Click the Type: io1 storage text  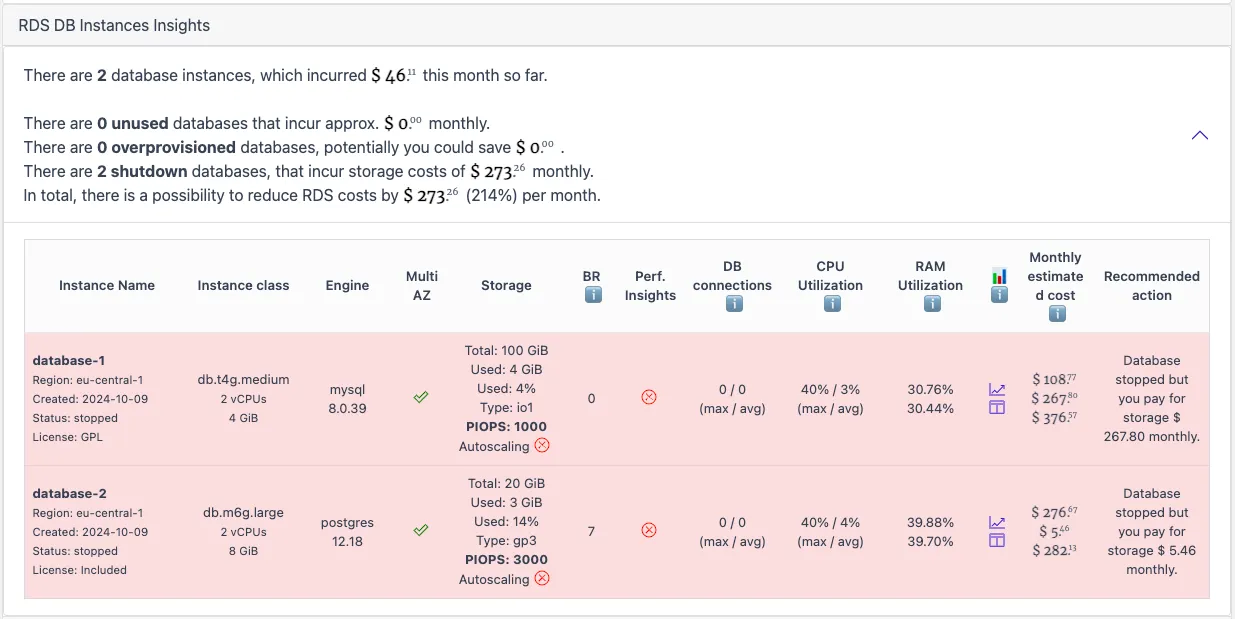[506, 407]
